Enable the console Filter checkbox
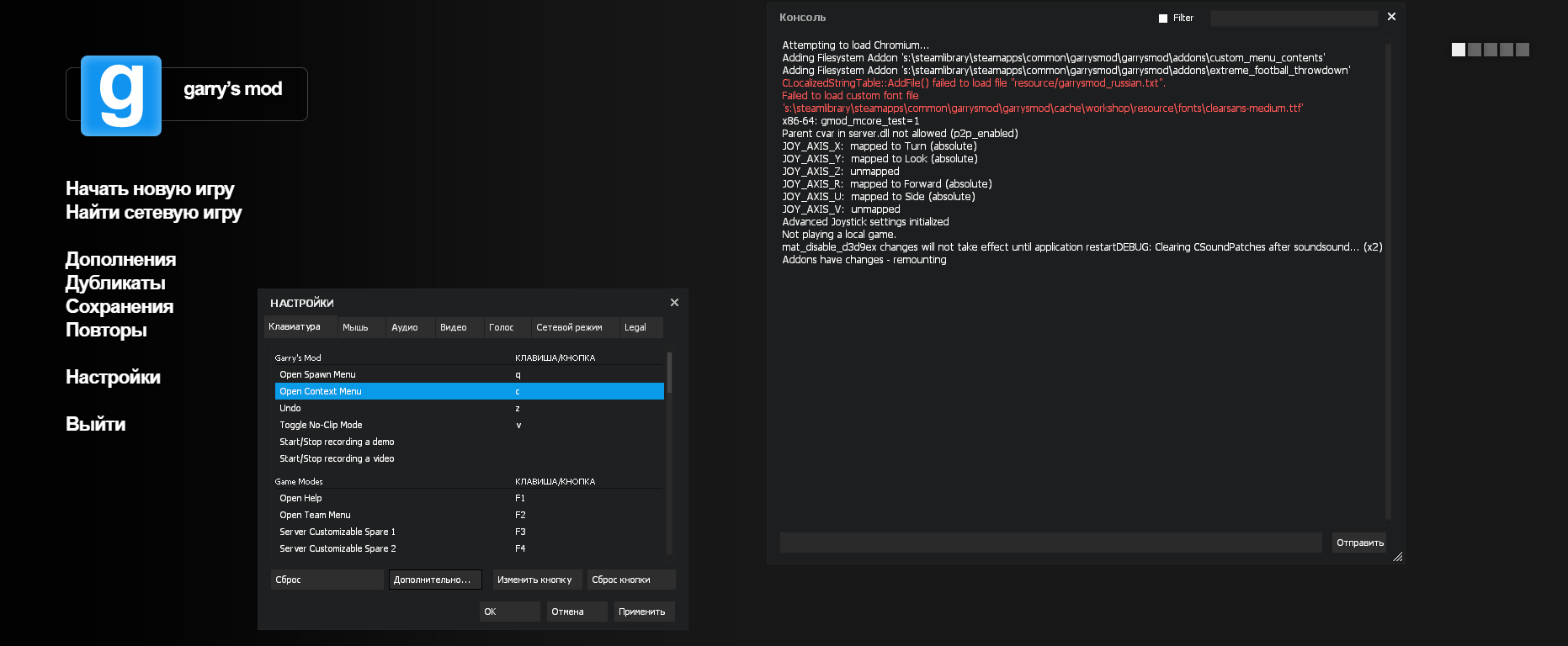Viewport: 1568px width, 646px height. click(x=1163, y=19)
